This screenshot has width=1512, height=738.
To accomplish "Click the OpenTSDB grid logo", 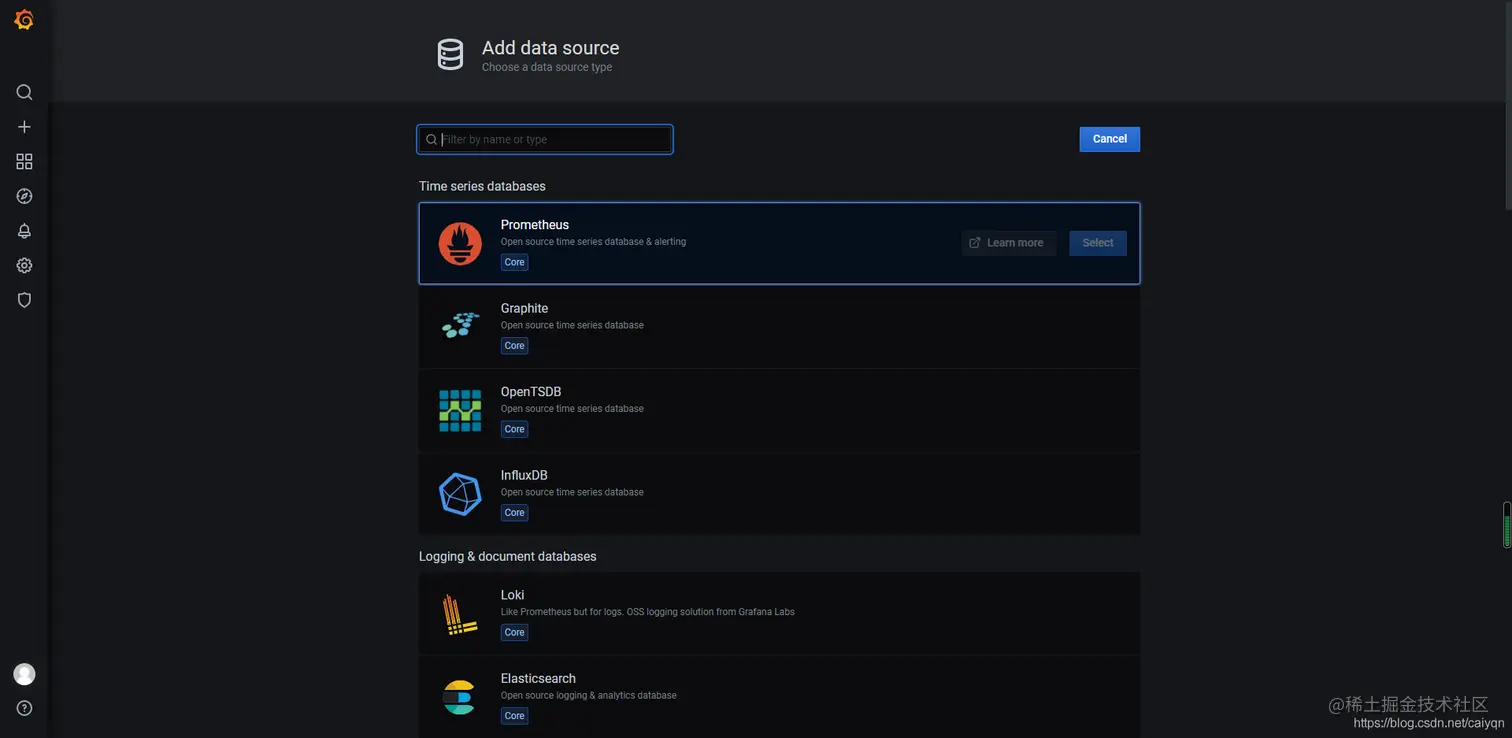I will tap(460, 410).
